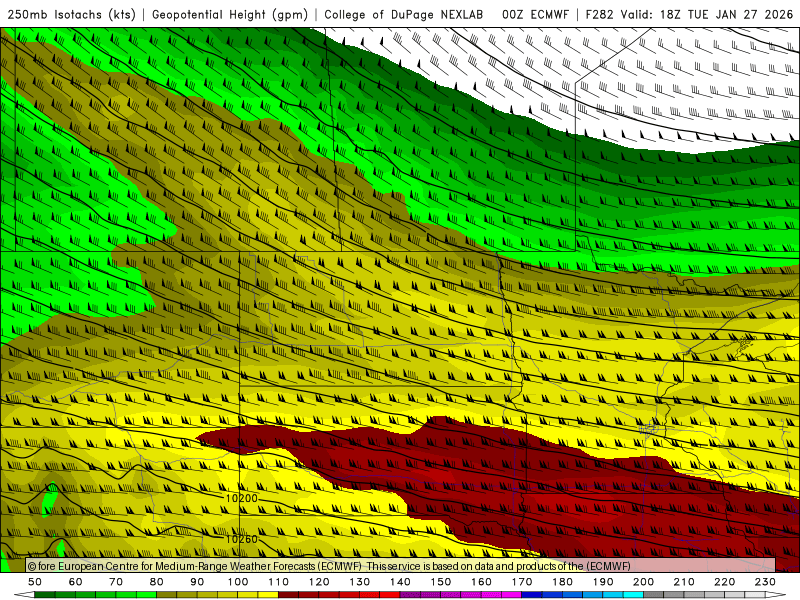
Task: Click the 140 value on the color scale
Action: pos(400,582)
